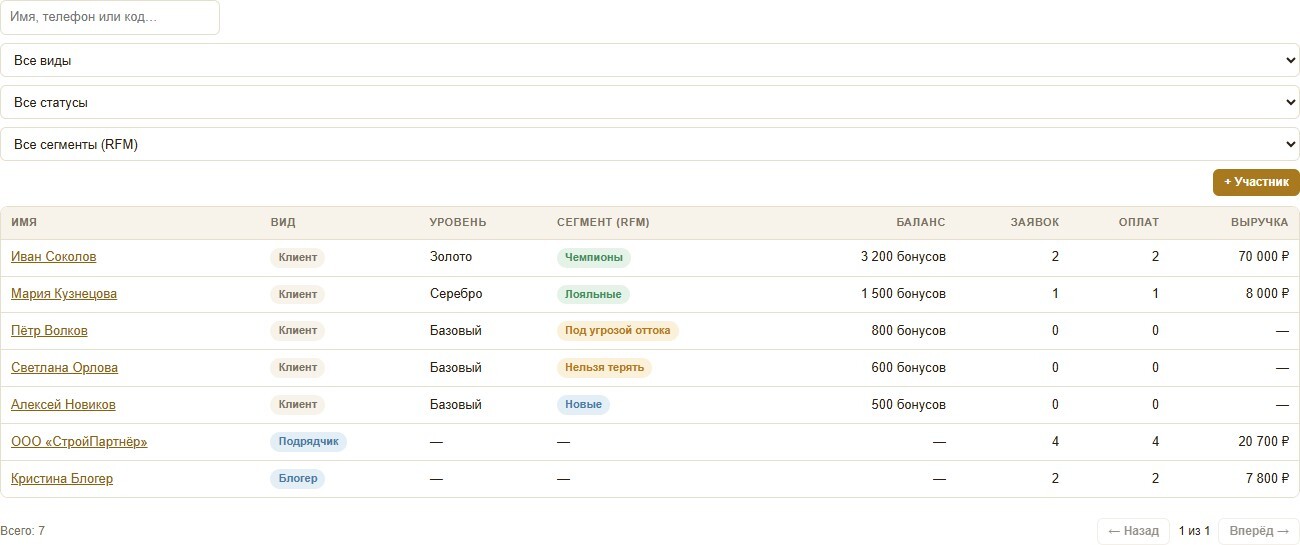Click the 'Лояльные' segment badge
This screenshot has height=545, width=1300.
tap(593, 294)
